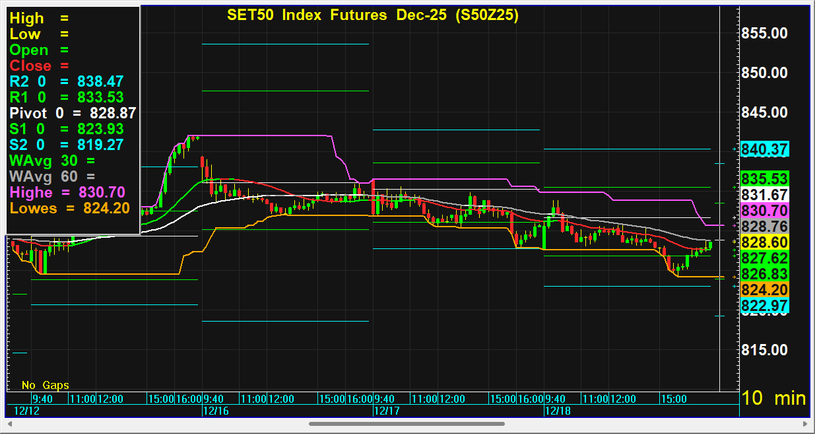Click the 12/18 date marker on time axis
This screenshot has height=434, width=815.
pos(556,410)
